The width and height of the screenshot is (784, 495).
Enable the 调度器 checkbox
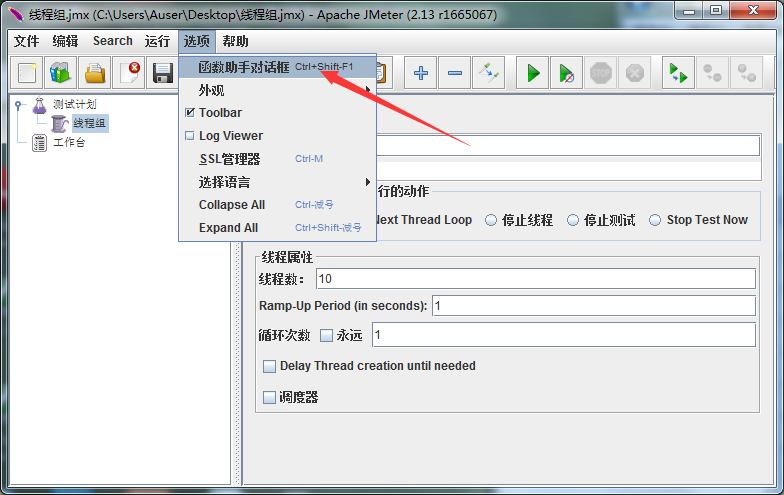(x=269, y=398)
